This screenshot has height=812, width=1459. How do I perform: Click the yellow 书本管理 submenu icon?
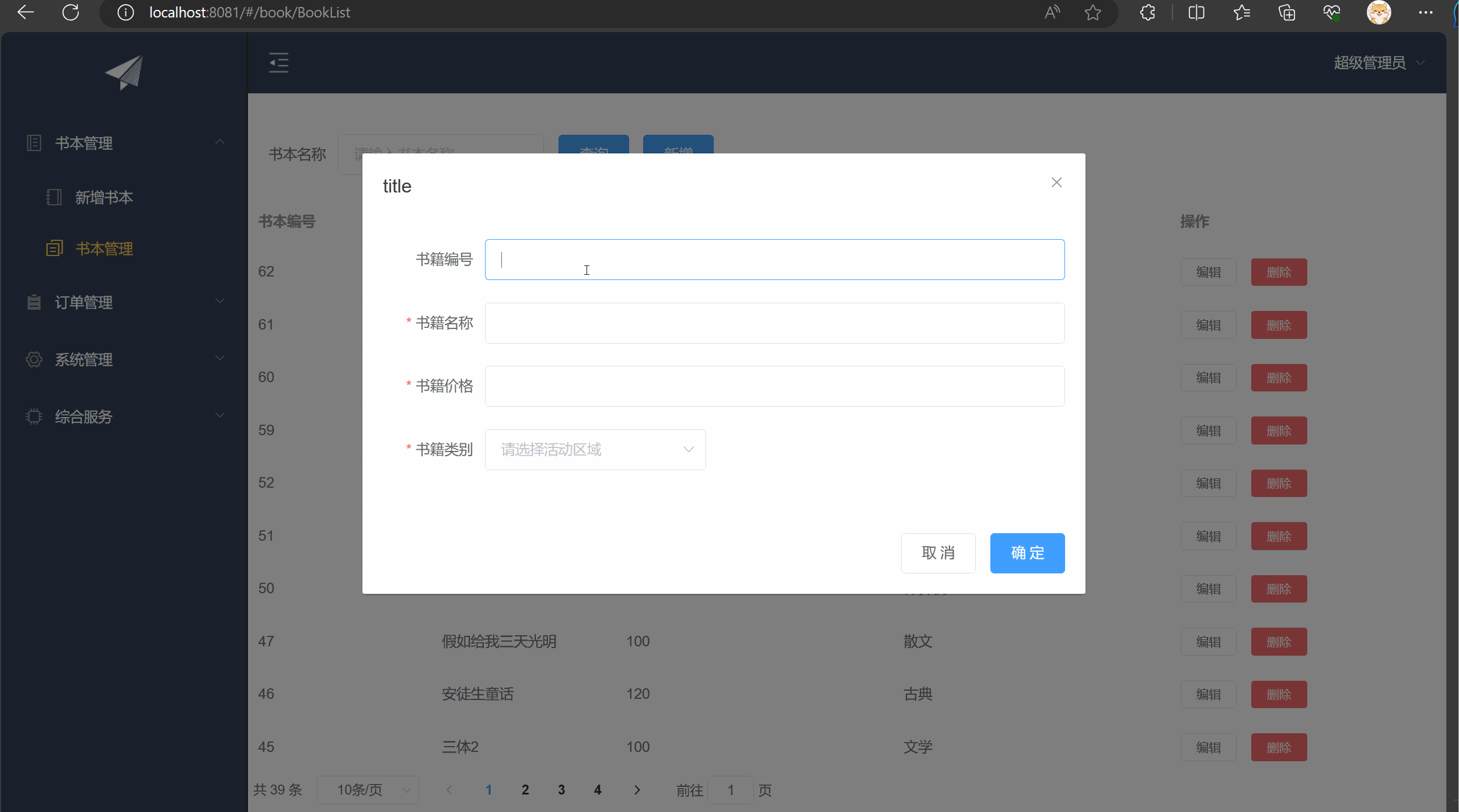54,247
